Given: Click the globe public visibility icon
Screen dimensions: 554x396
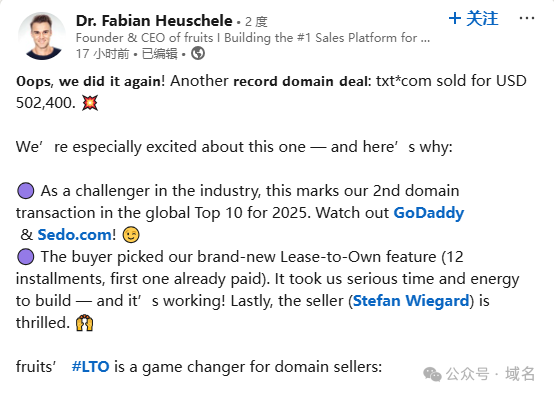Looking at the screenshot, I should click(198, 54).
